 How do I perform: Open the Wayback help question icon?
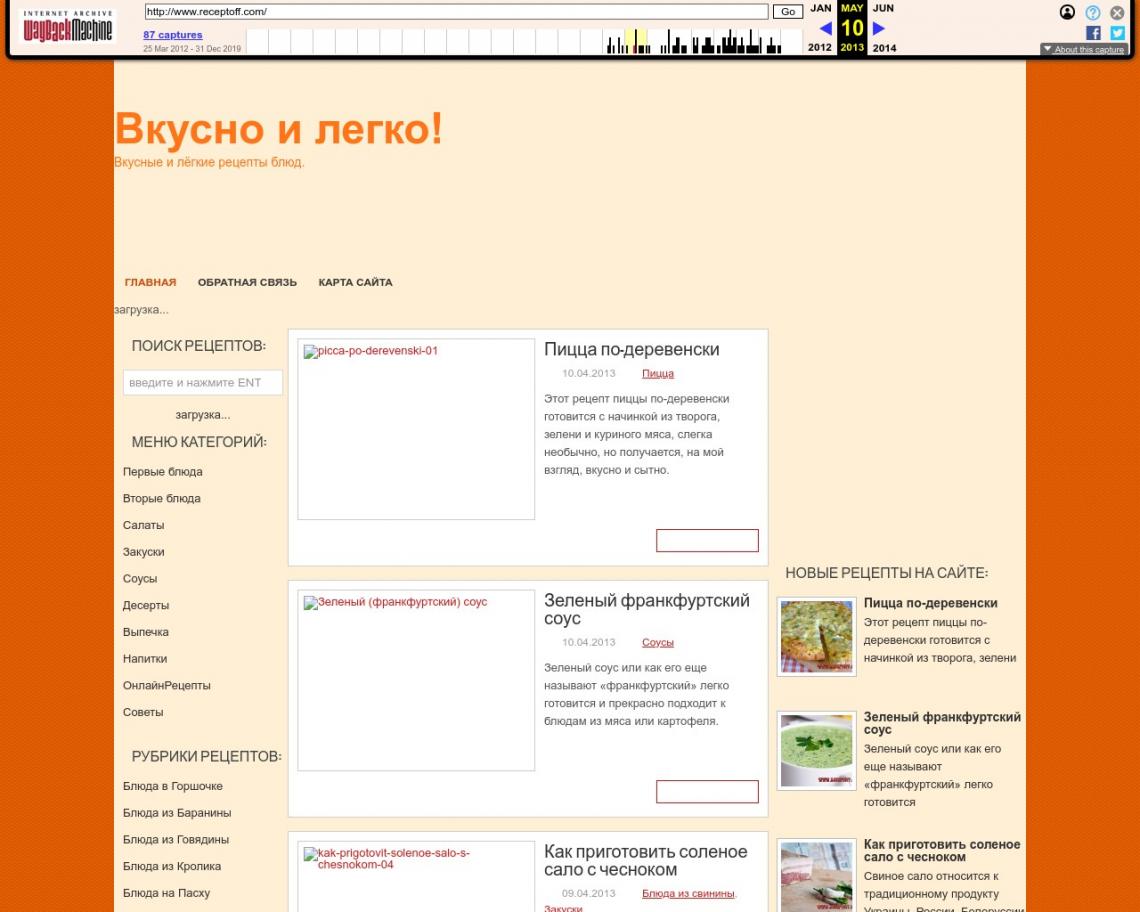point(1092,12)
